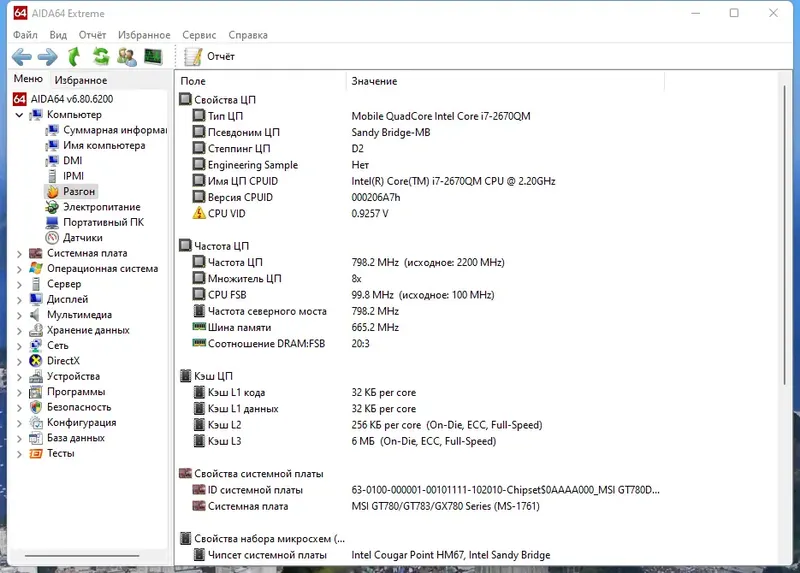The height and width of the screenshot is (573, 800).
Task: Click the Тесты benchmark icon
Action: [x=36, y=454]
